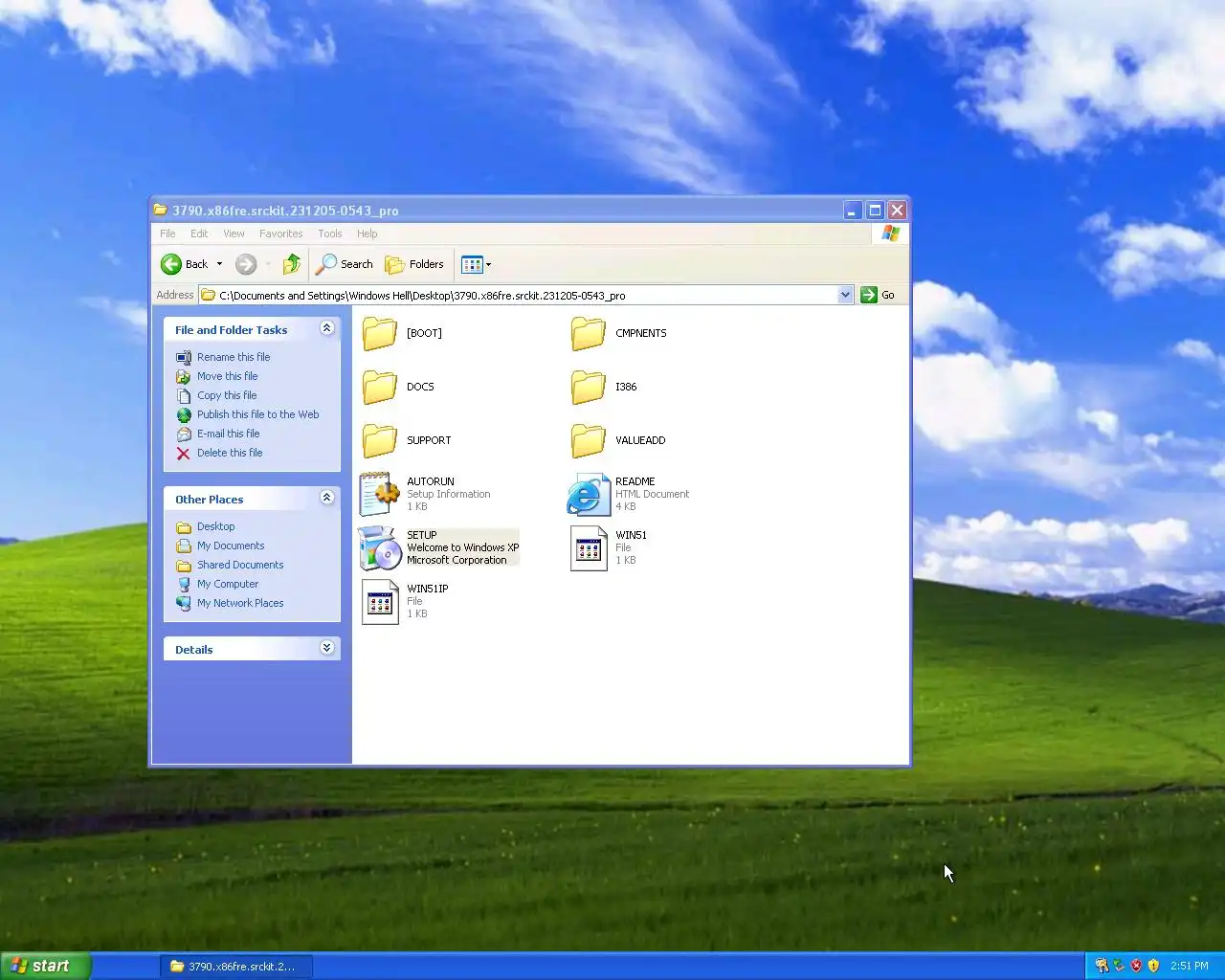The image size is (1225, 980).
Task: Open the Help menu
Action: 367,234
